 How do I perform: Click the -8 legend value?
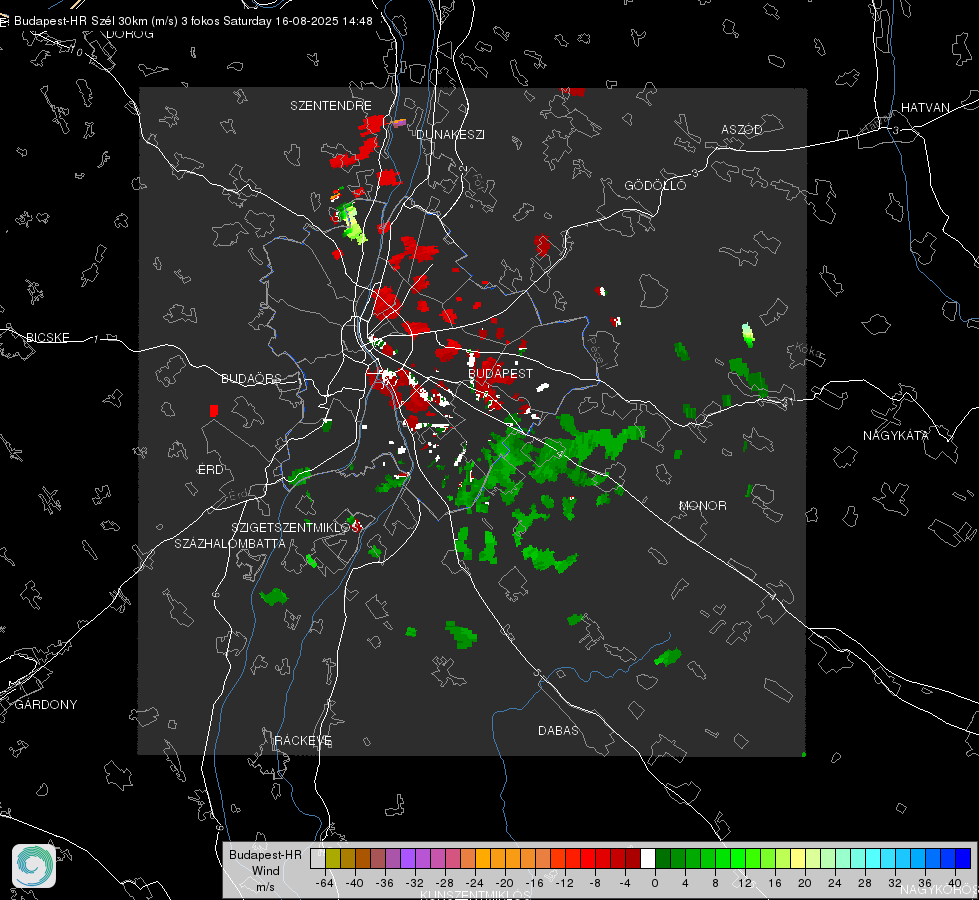coord(594,883)
